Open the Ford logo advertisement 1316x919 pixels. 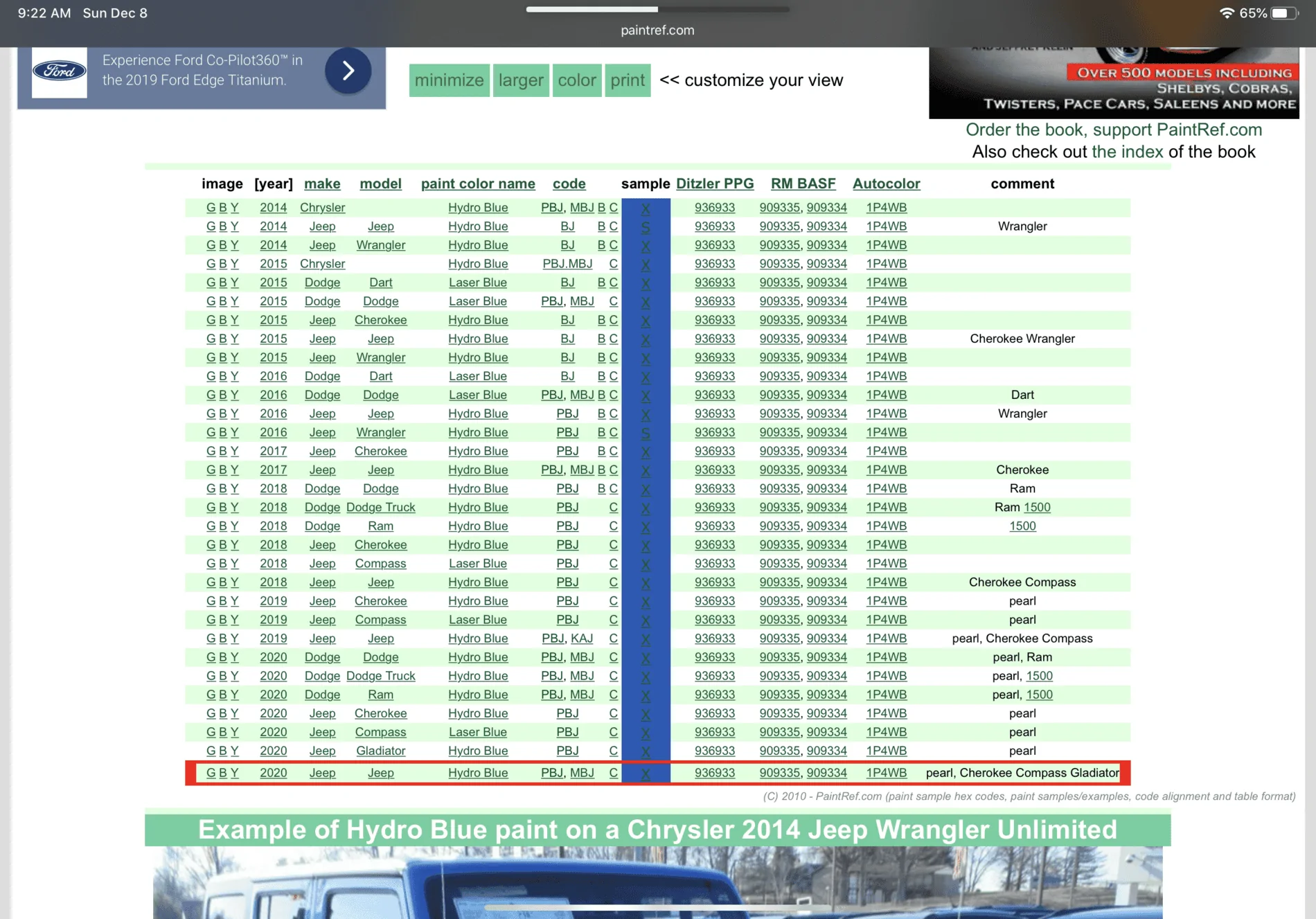coord(60,71)
